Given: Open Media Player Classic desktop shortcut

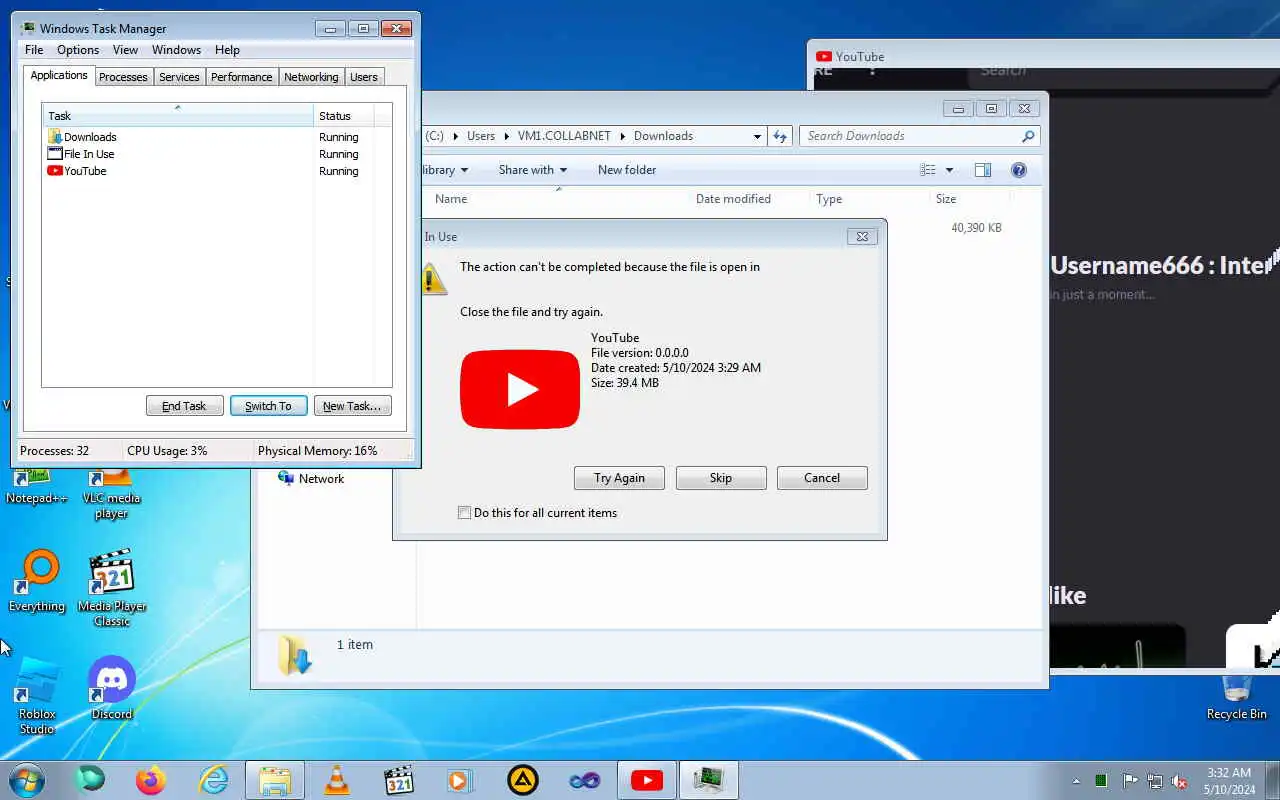Looking at the screenshot, I should coord(112,588).
